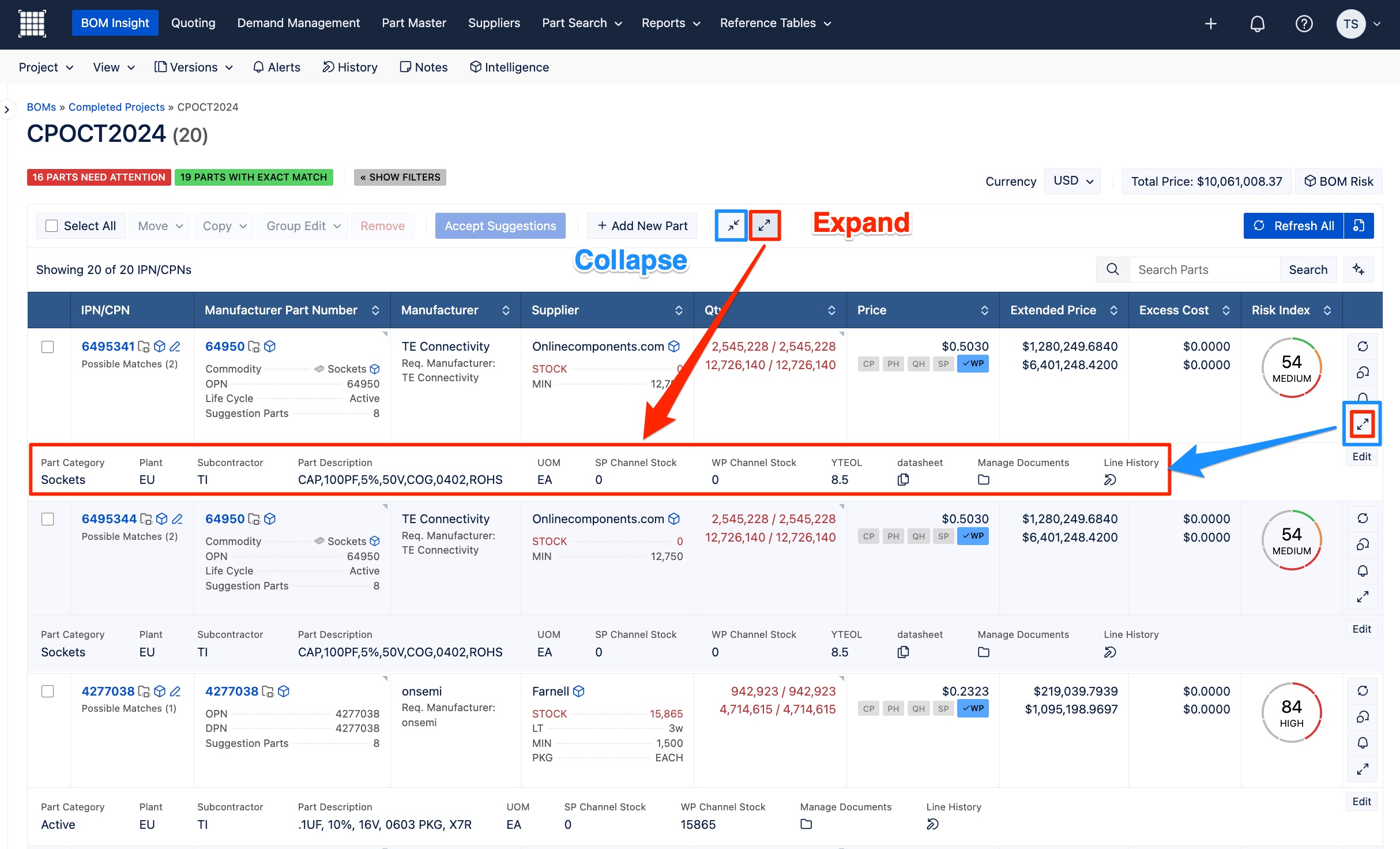Open the TS user avatar menu

1351,24
